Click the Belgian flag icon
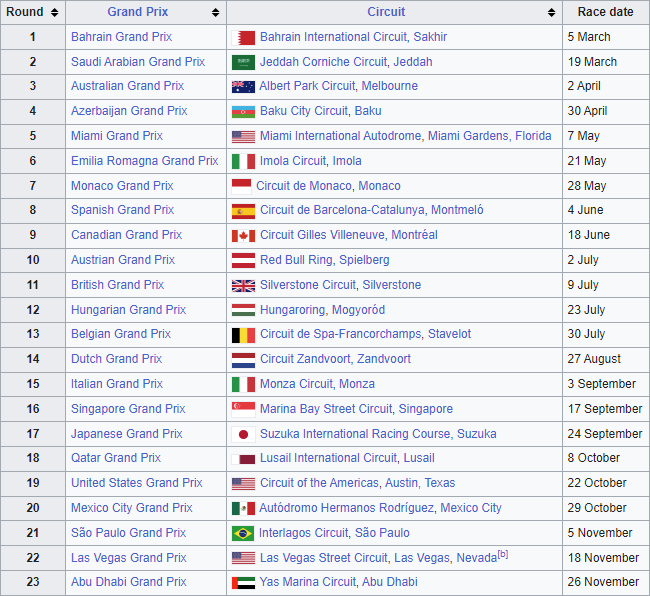 coord(243,335)
